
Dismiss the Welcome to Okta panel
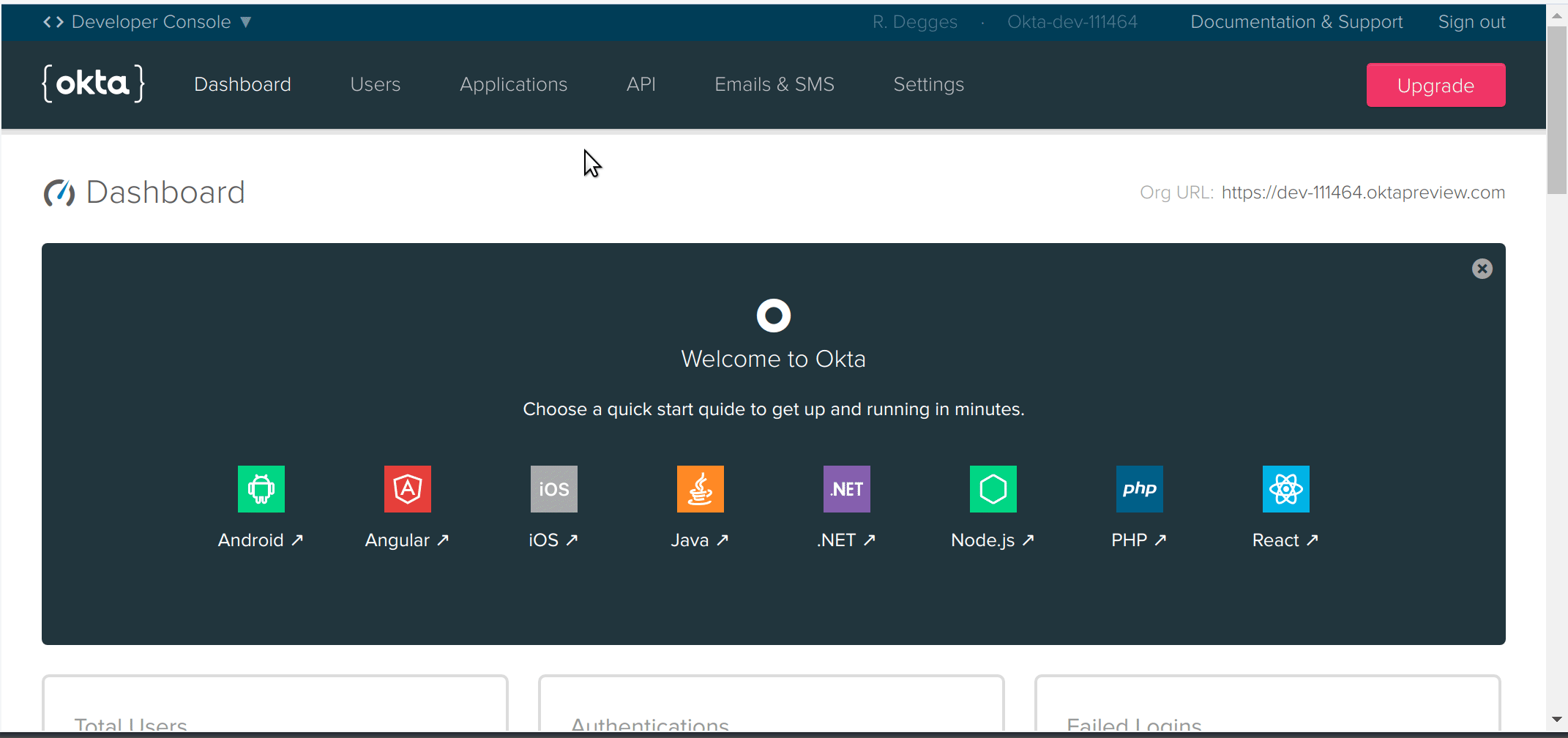tap(1482, 269)
